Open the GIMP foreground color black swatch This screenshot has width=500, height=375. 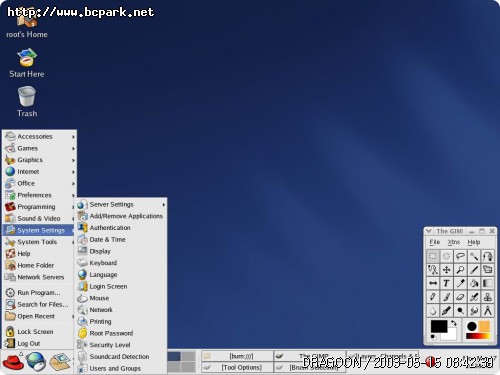[x=439, y=326]
